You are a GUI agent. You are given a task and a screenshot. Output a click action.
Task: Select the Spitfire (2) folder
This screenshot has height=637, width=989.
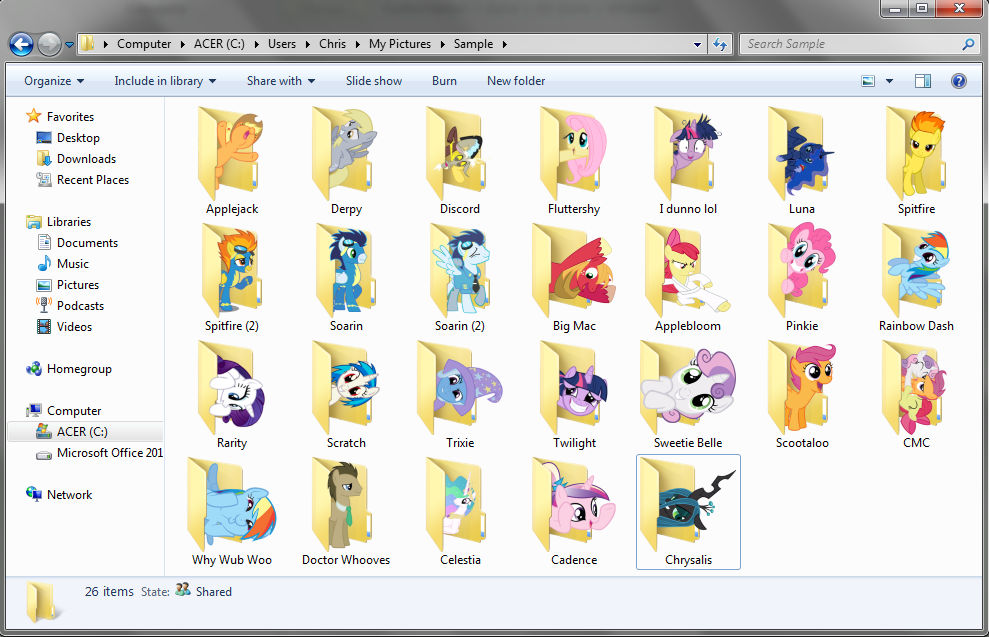[231, 270]
